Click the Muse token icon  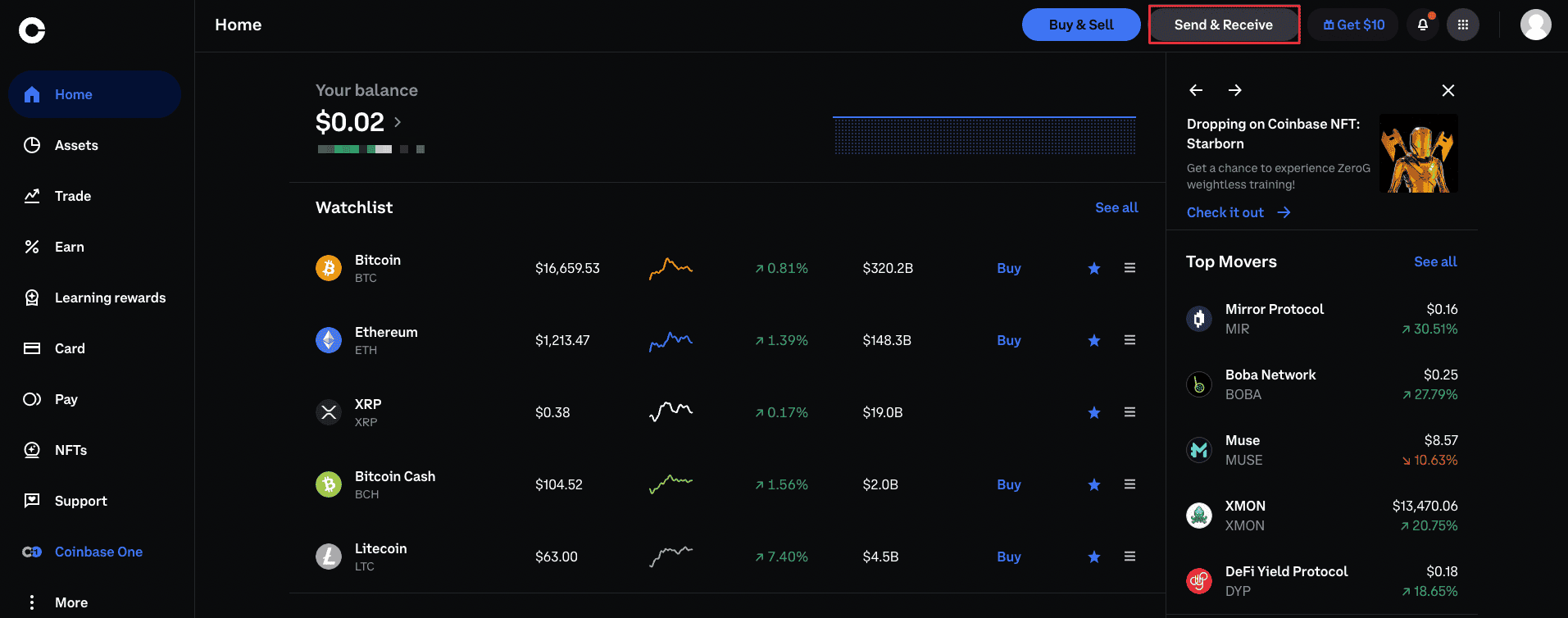[x=1199, y=449]
